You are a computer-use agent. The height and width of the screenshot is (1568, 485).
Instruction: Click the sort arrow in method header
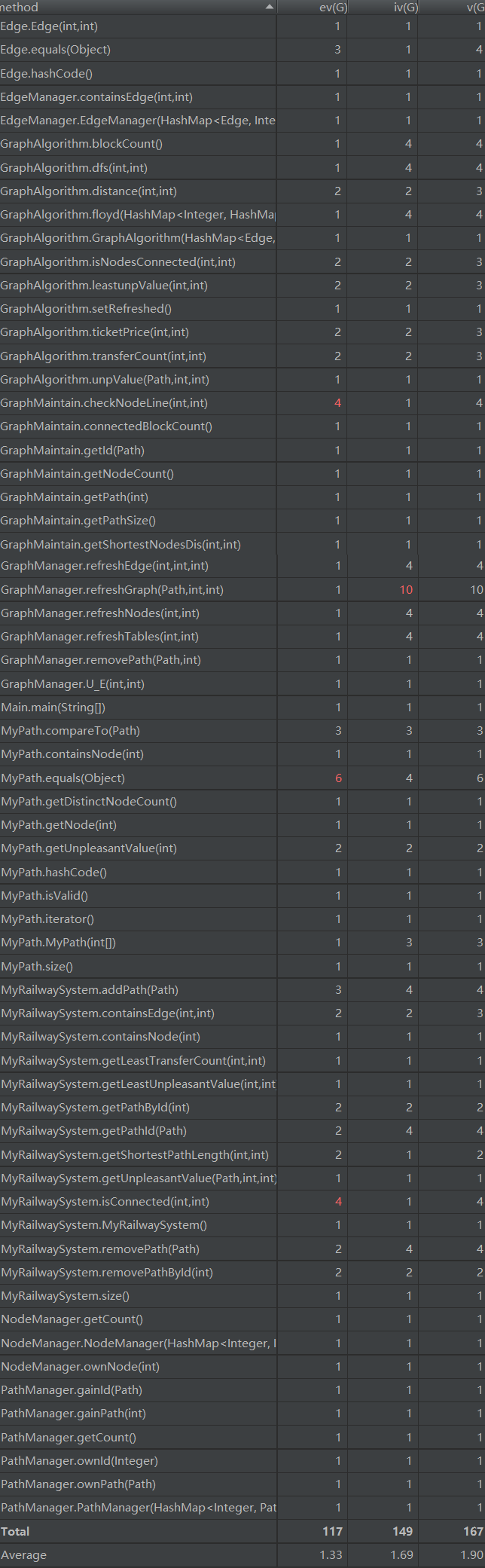tap(270, 7)
